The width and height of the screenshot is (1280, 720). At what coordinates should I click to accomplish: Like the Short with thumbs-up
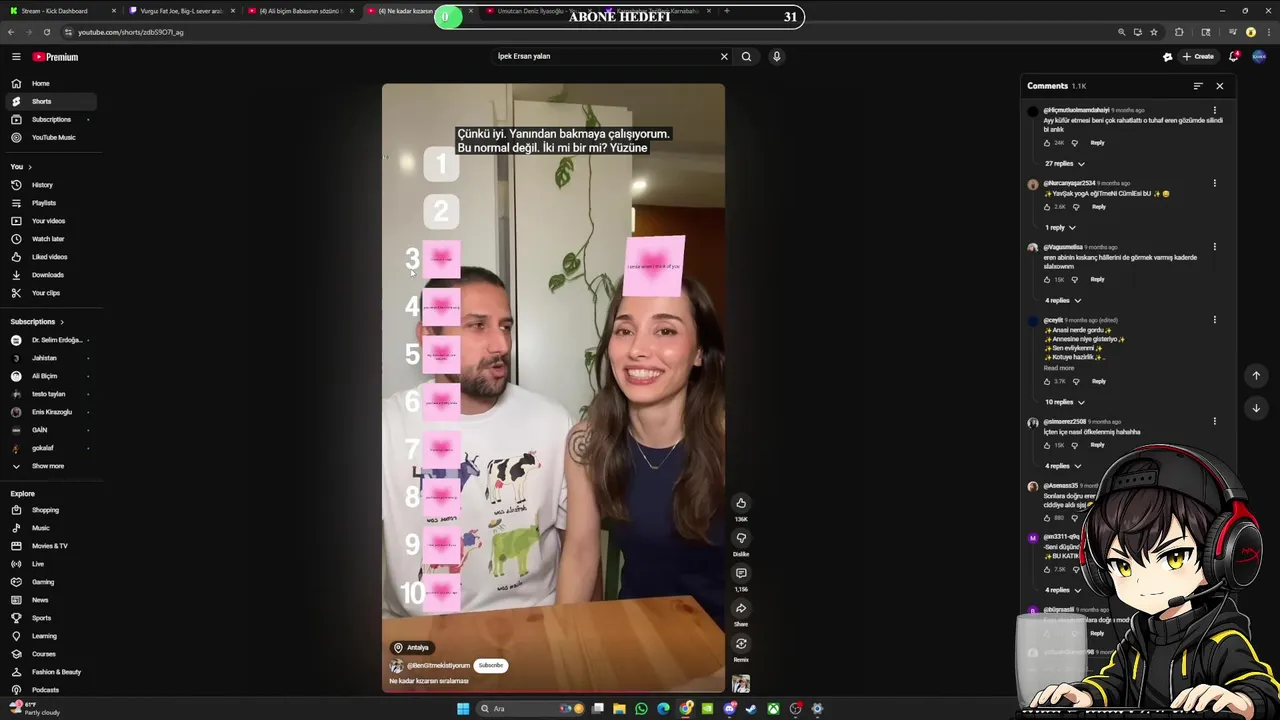point(741,503)
